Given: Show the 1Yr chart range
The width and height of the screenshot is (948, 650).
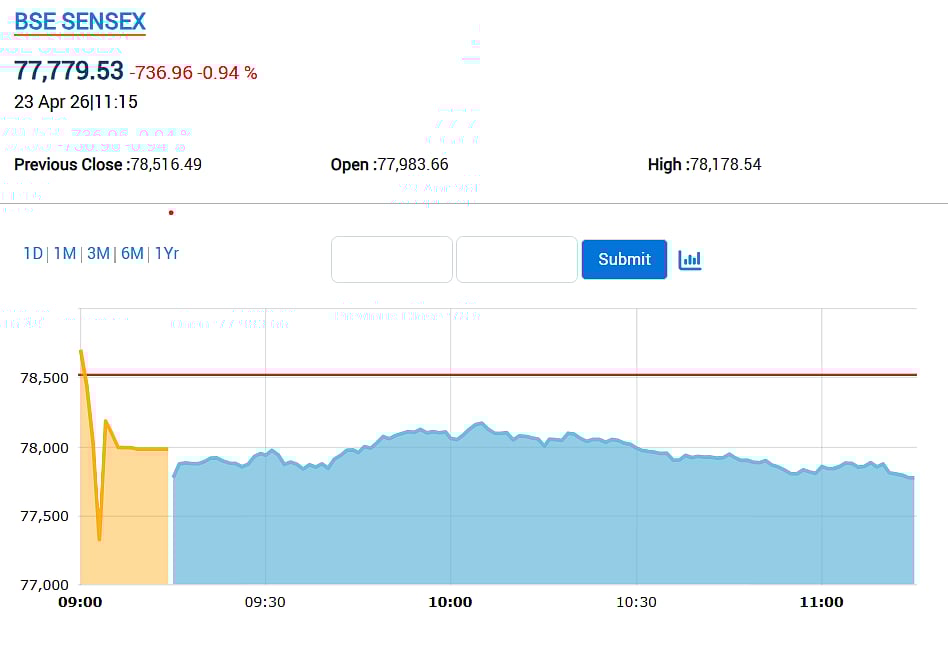Looking at the screenshot, I should [x=167, y=254].
